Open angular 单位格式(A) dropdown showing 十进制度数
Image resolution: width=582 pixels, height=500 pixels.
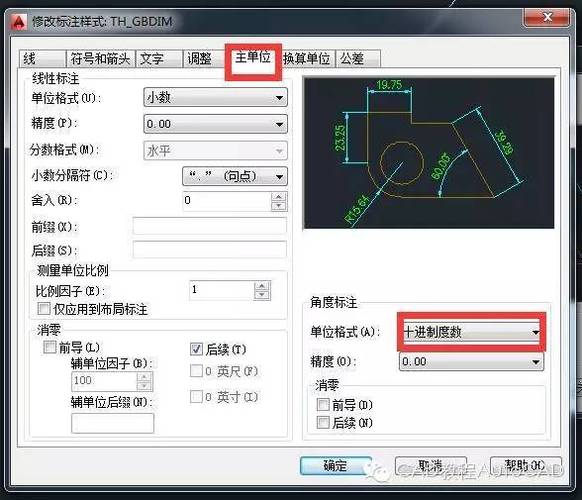pyautogui.click(x=471, y=332)
